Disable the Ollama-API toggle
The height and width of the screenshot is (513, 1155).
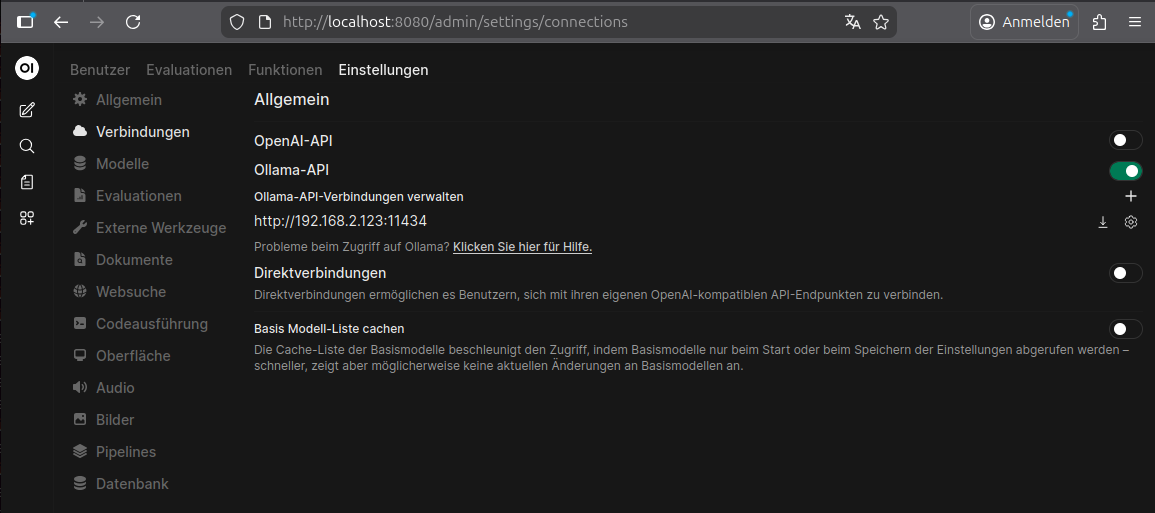pyautogui.click(x=1125, y=171)
